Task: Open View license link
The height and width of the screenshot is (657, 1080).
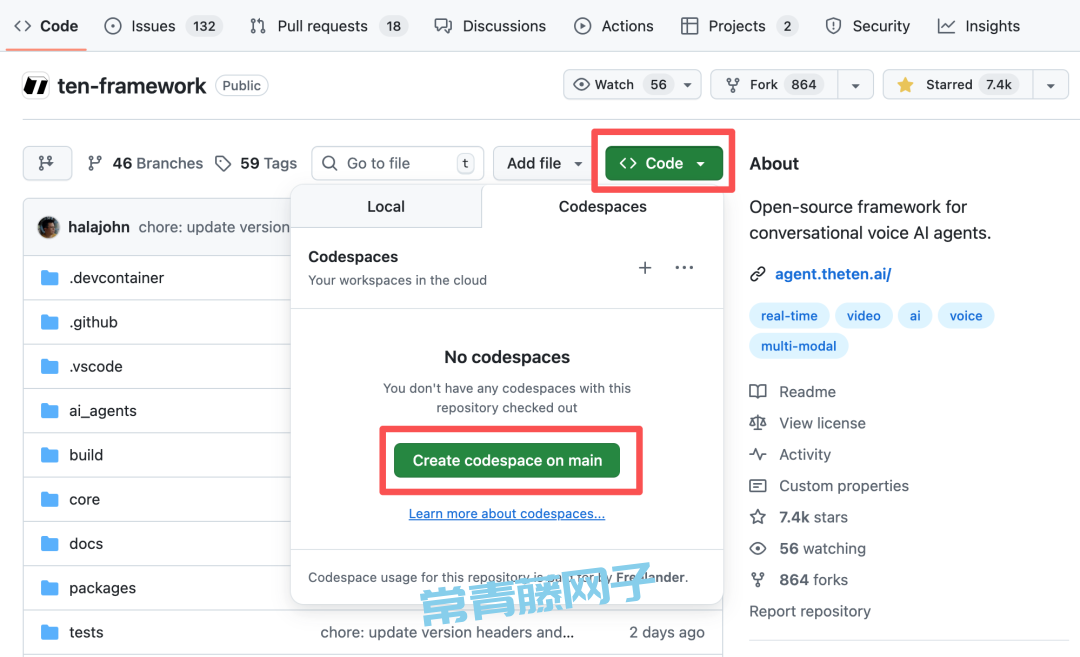Action: click(808, 424)
